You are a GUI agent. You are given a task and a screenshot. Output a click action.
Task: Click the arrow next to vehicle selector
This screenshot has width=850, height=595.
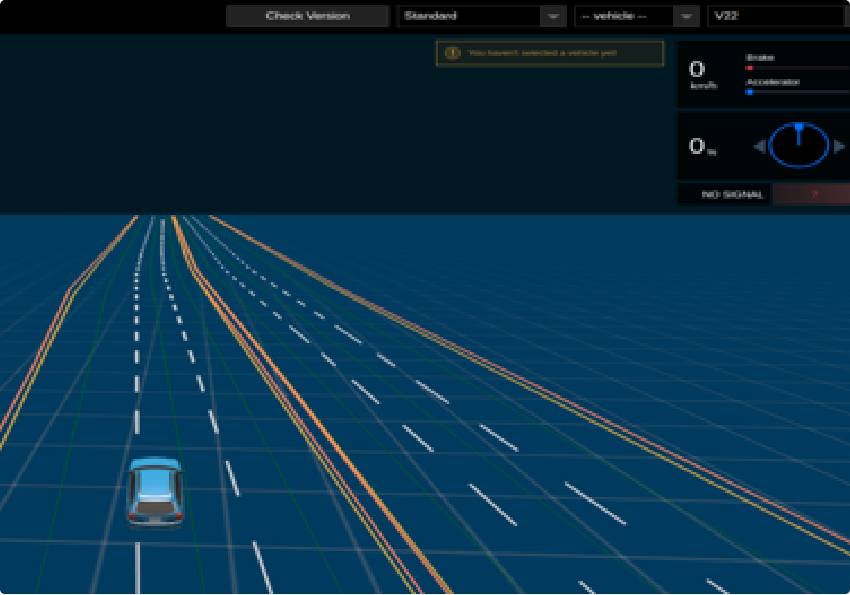pyautogui.click(x=686, y=16)
